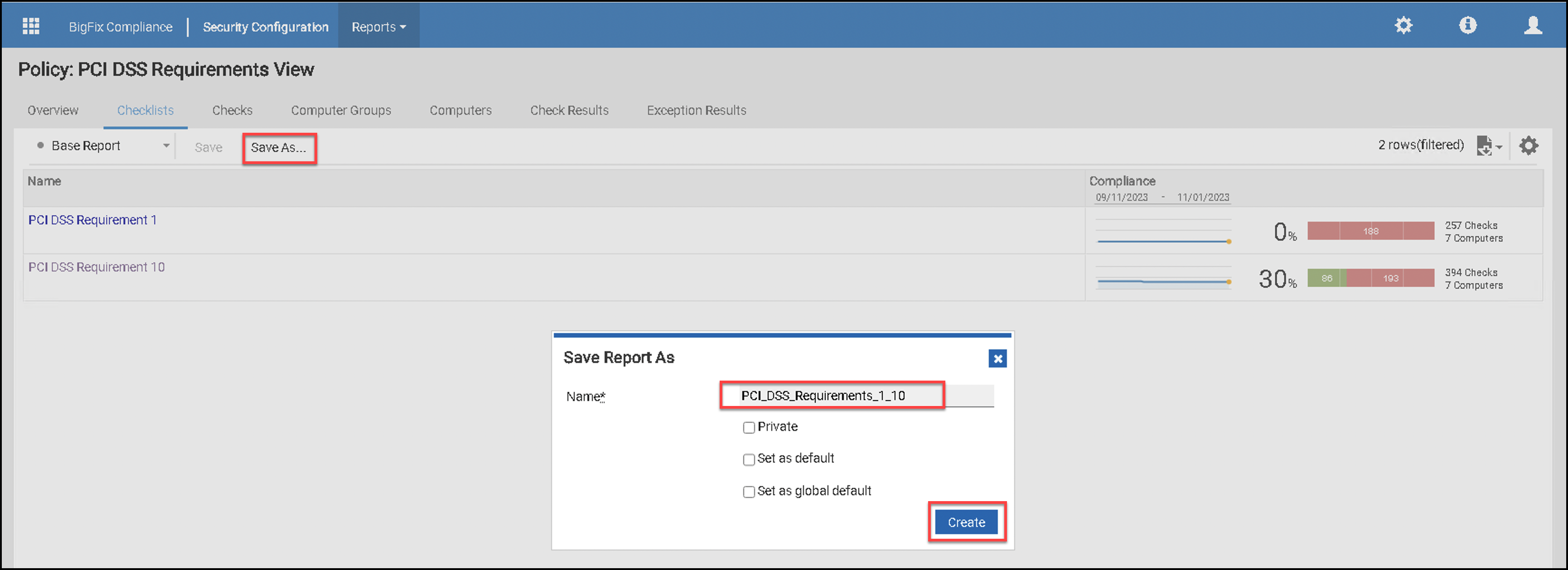
Task: Click the red compliance bar for Requirement 10
Action: pos(1391,277)
